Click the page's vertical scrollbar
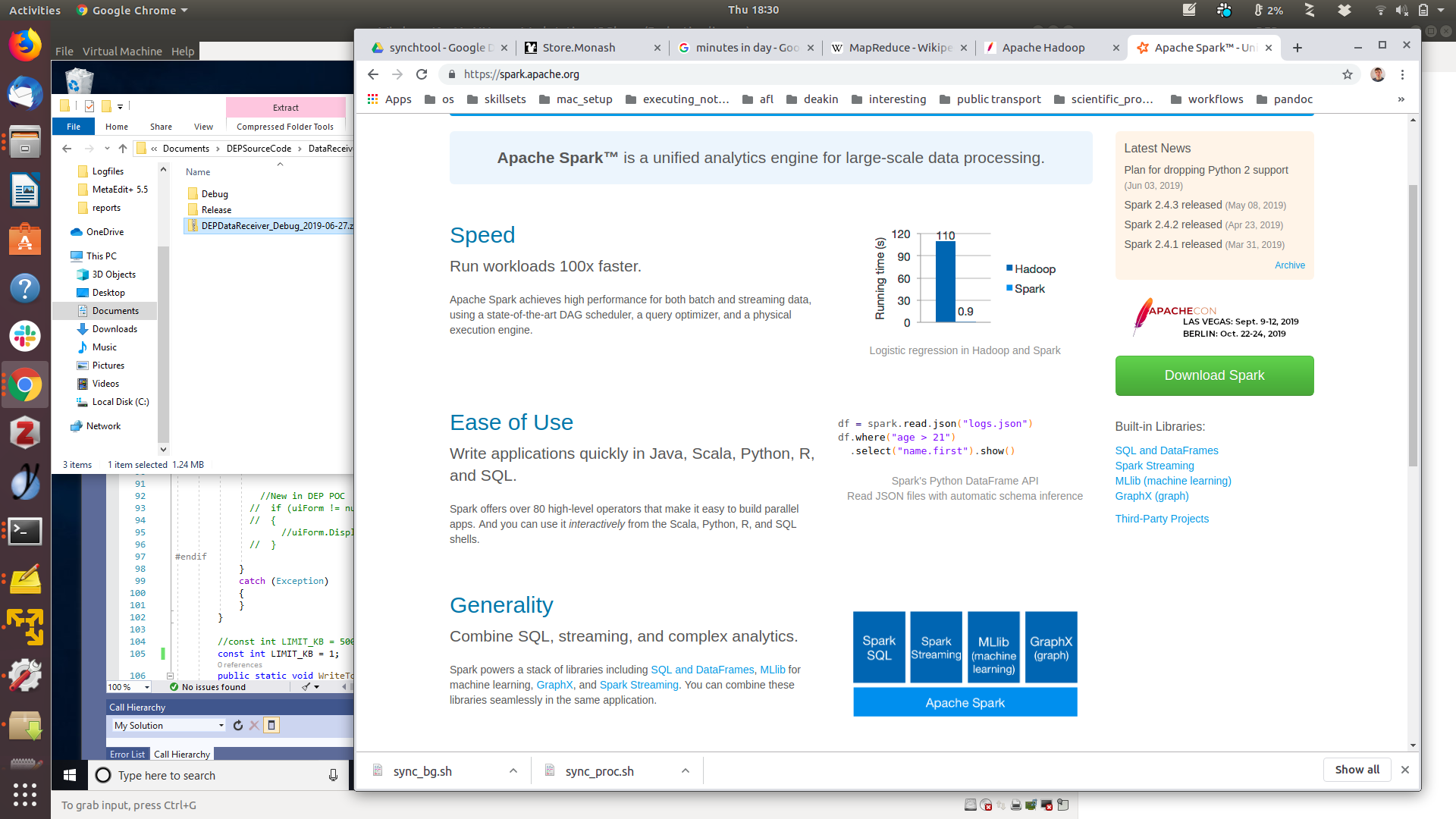 1412,326
